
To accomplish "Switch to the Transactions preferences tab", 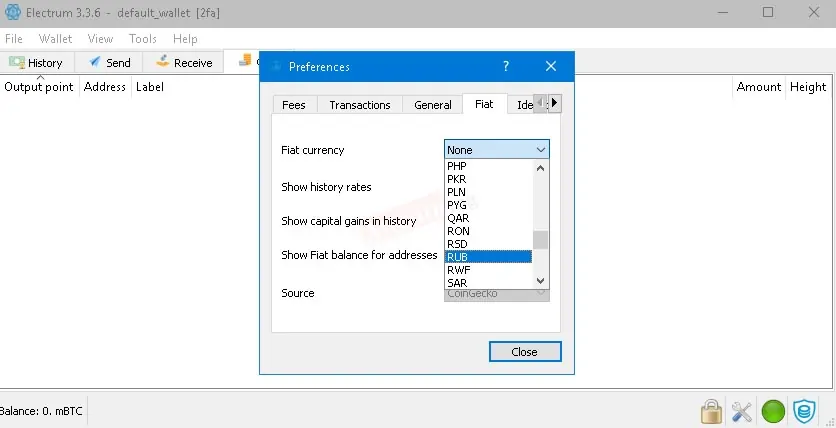I will 360,105.
